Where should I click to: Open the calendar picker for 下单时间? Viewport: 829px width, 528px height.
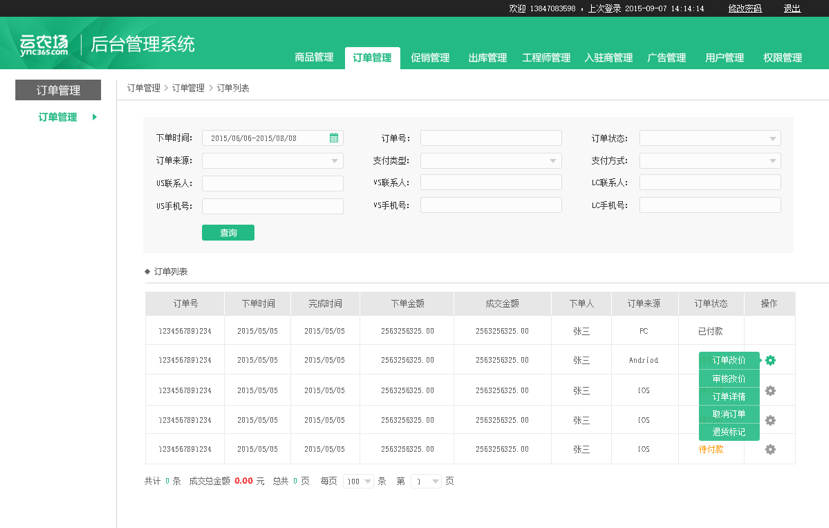click(334, 138)
